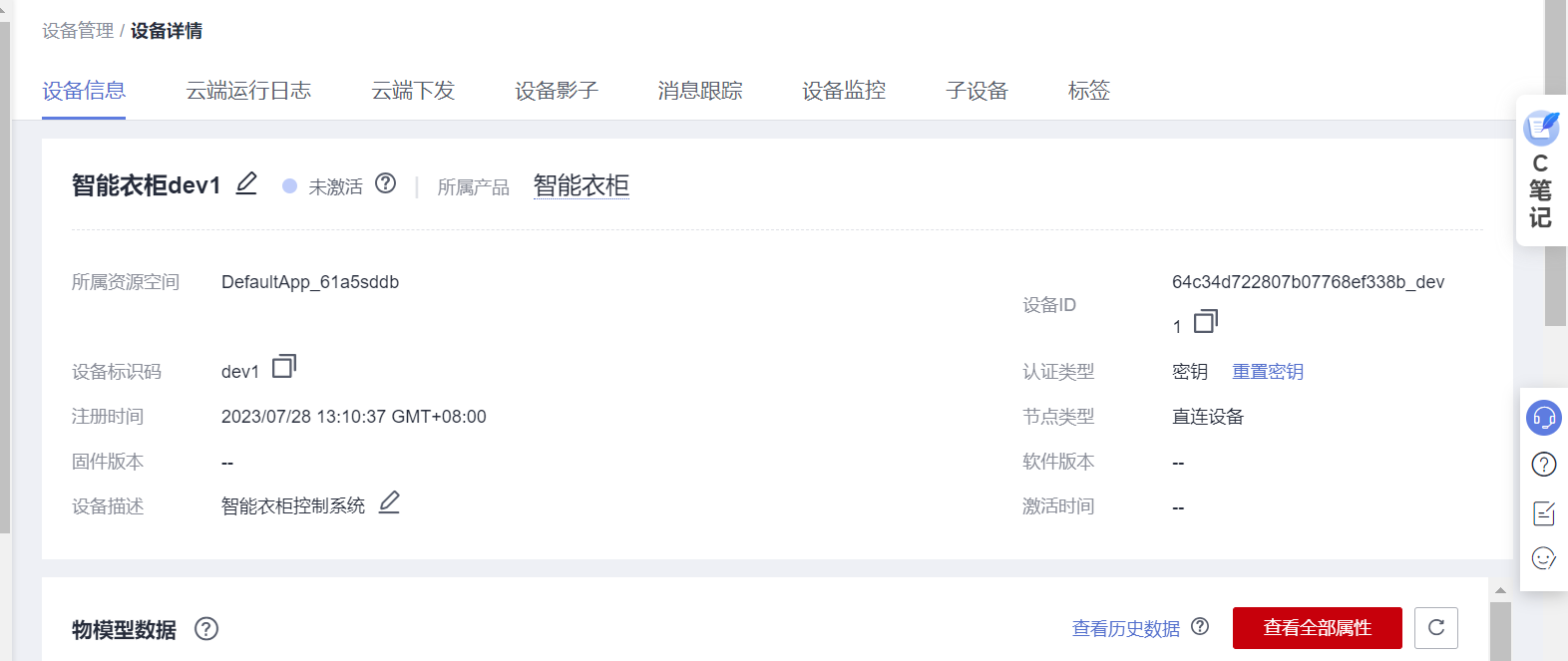Open the 云端运行日志 tab

pyautogui.click(x=248, y=91)
